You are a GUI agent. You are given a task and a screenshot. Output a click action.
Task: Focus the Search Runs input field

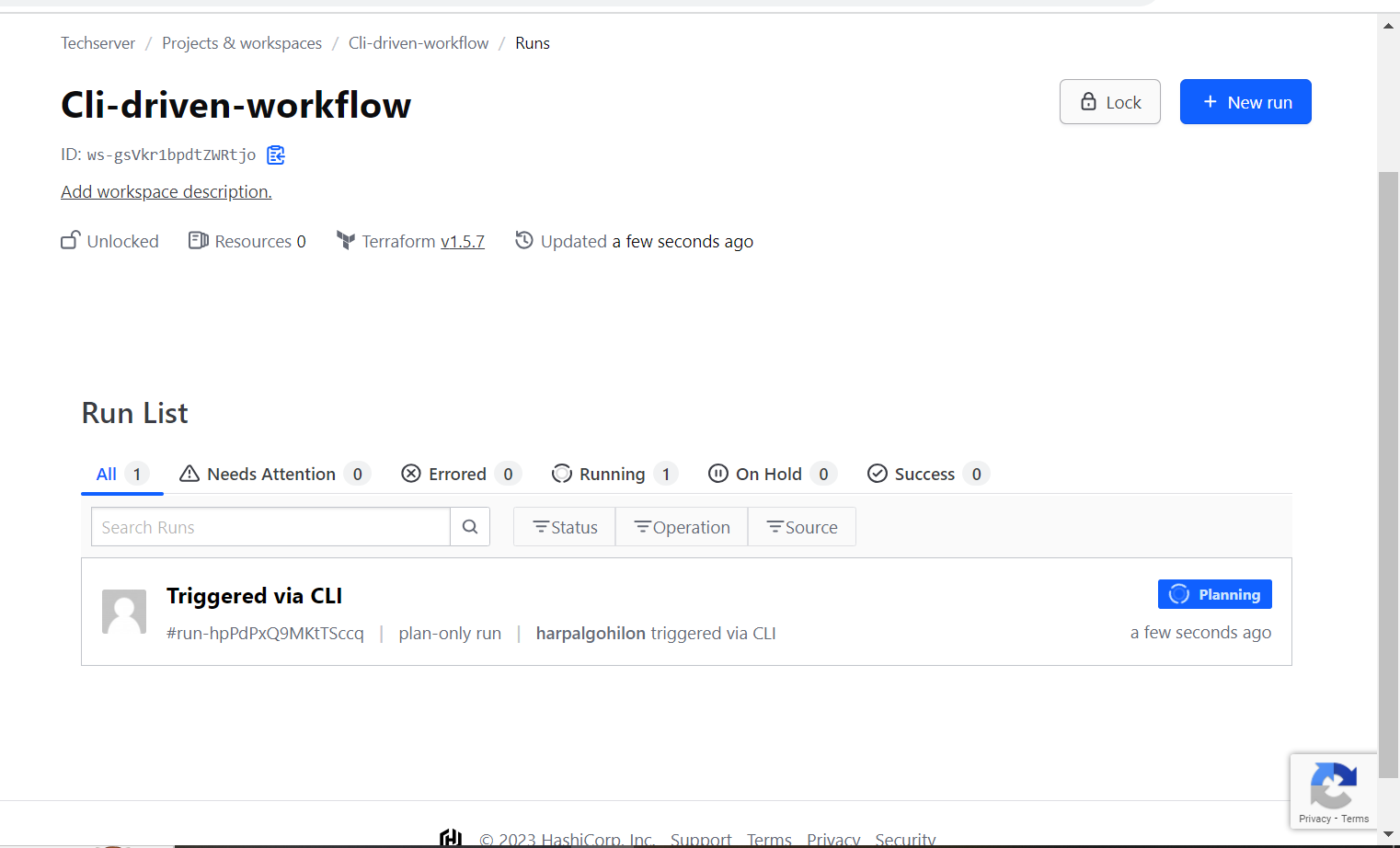pyautogui.click(x=270, y=527)
